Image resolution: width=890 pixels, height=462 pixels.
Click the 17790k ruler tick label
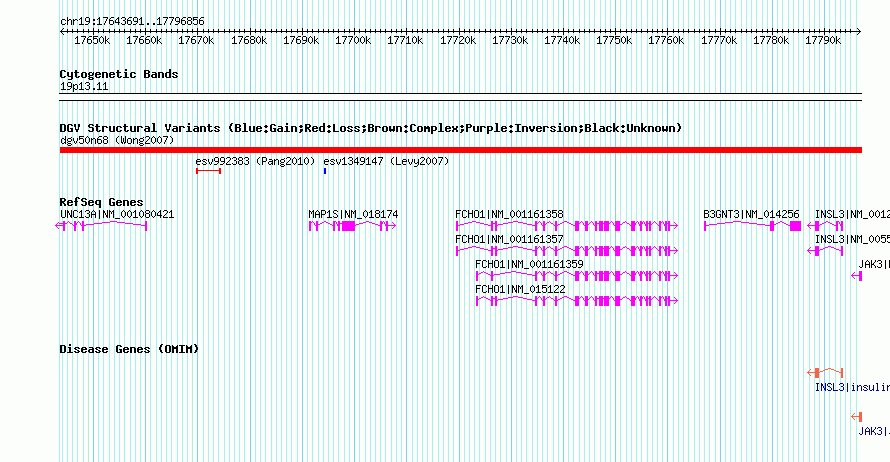(x=823, y=40)
